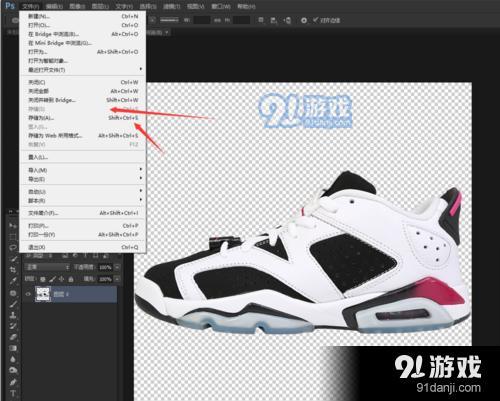Expand the 导入(M) submenu

coord(82,170)
